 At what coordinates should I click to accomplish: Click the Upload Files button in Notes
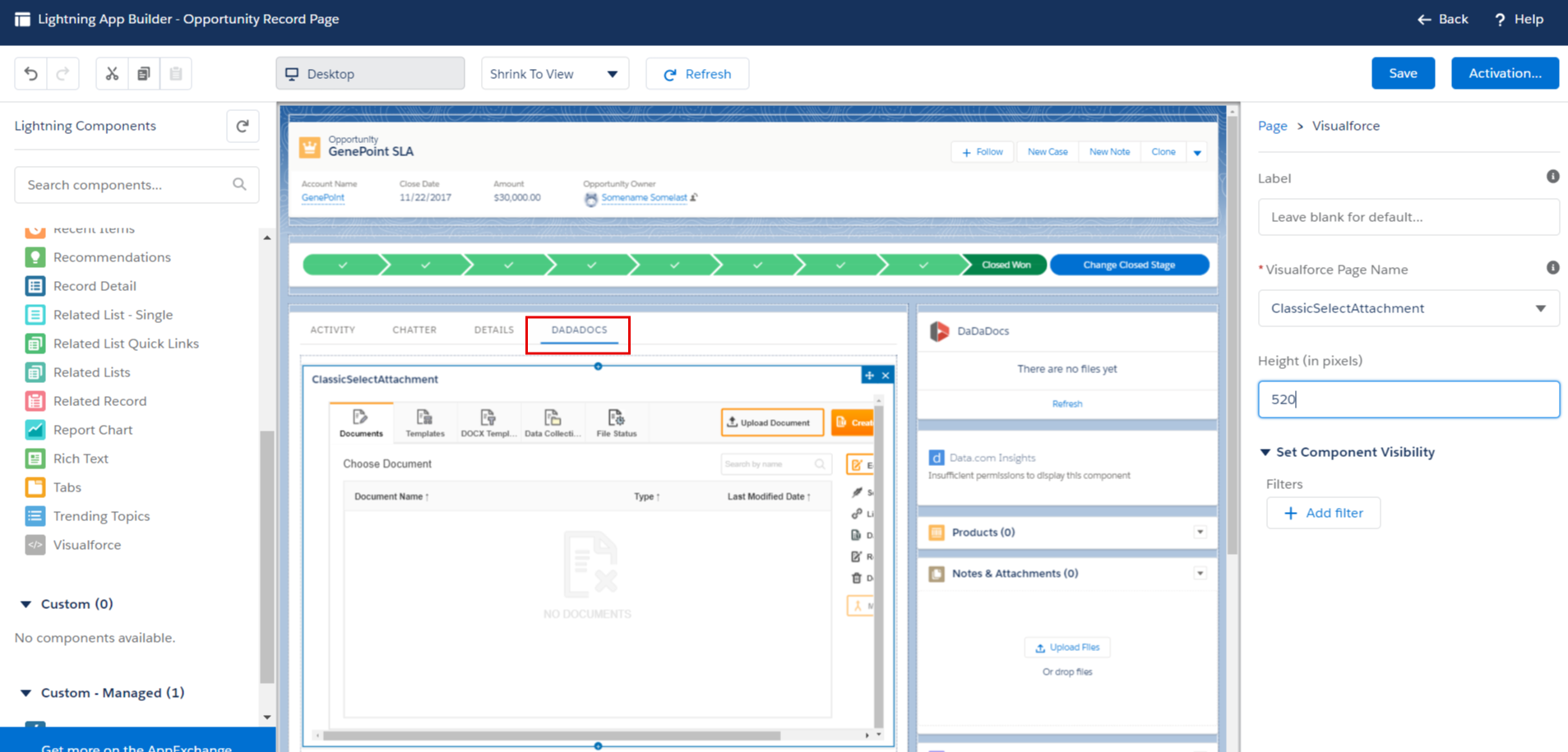pyautogui.click(x=1067, y=648)
